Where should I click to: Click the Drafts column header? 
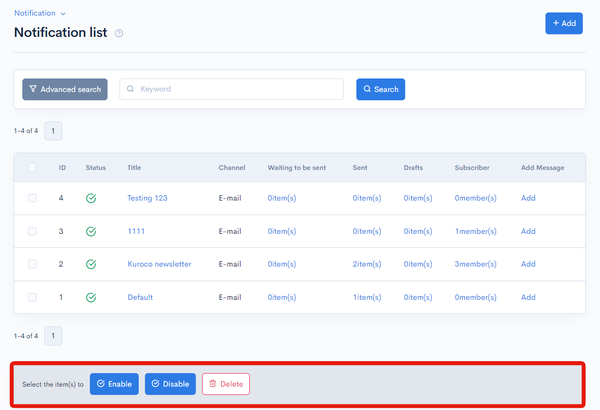coord(413,168)
